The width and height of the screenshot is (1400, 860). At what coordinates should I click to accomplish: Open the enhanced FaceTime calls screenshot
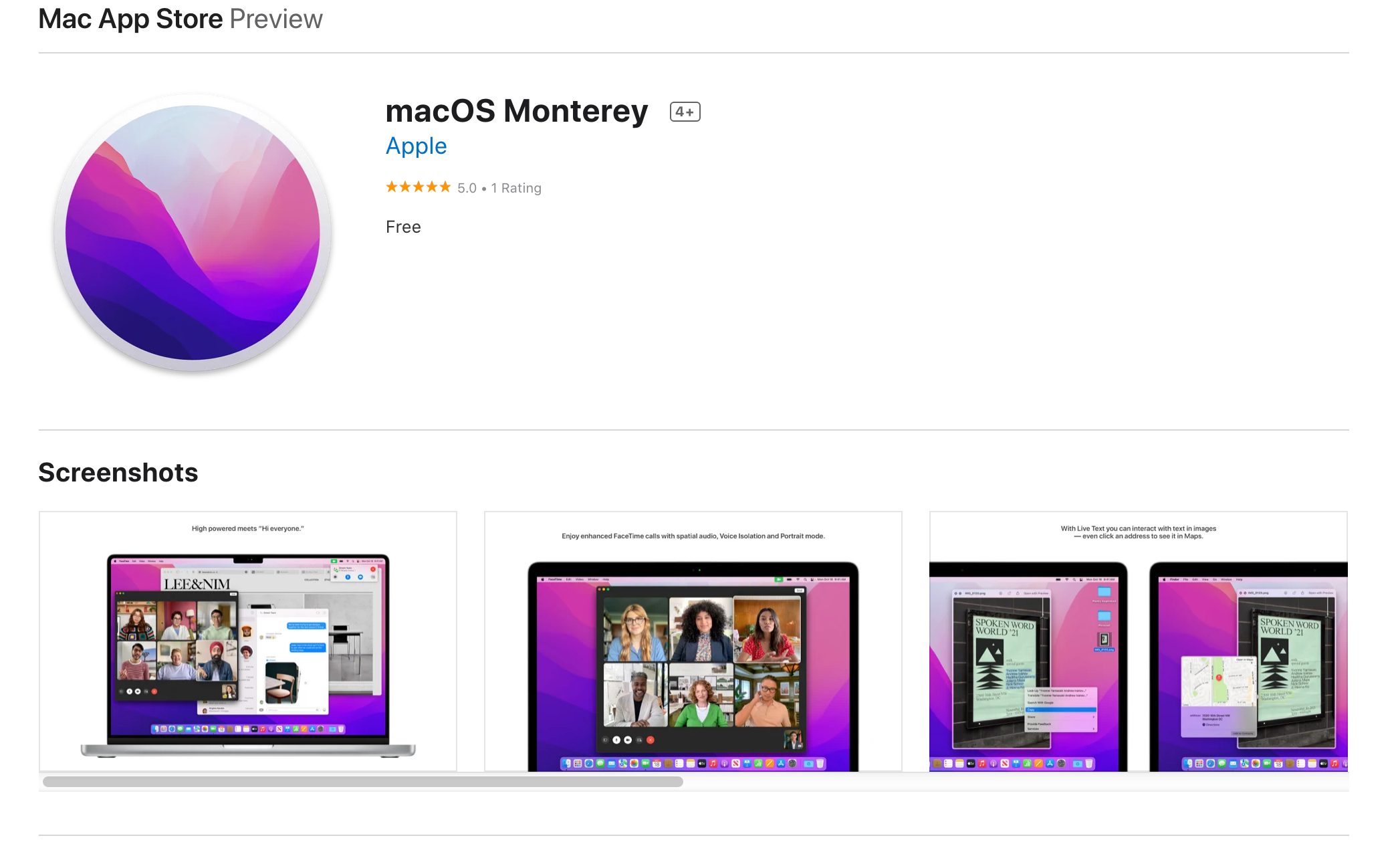(x=693, y=641)
